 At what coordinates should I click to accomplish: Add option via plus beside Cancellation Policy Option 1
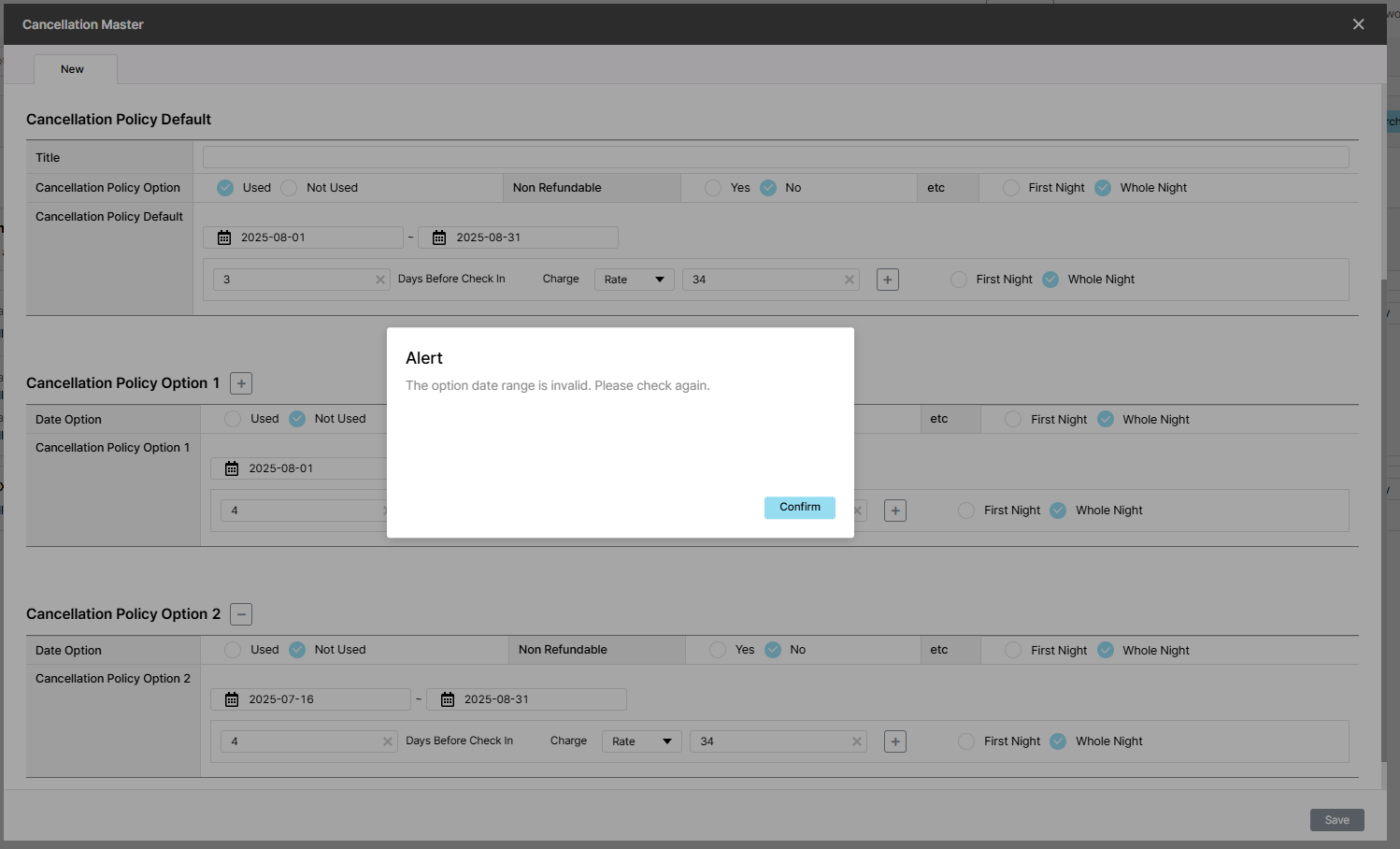point(241,383)
